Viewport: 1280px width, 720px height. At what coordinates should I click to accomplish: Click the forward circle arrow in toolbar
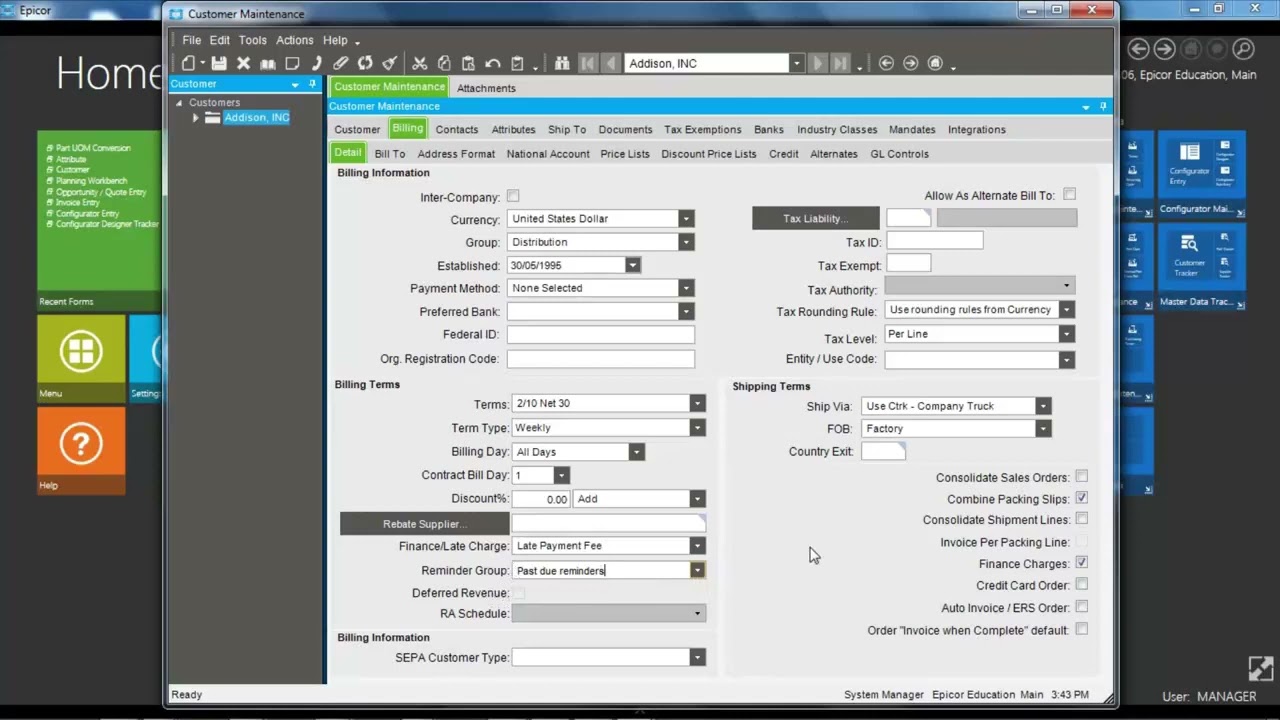(910, 63)
